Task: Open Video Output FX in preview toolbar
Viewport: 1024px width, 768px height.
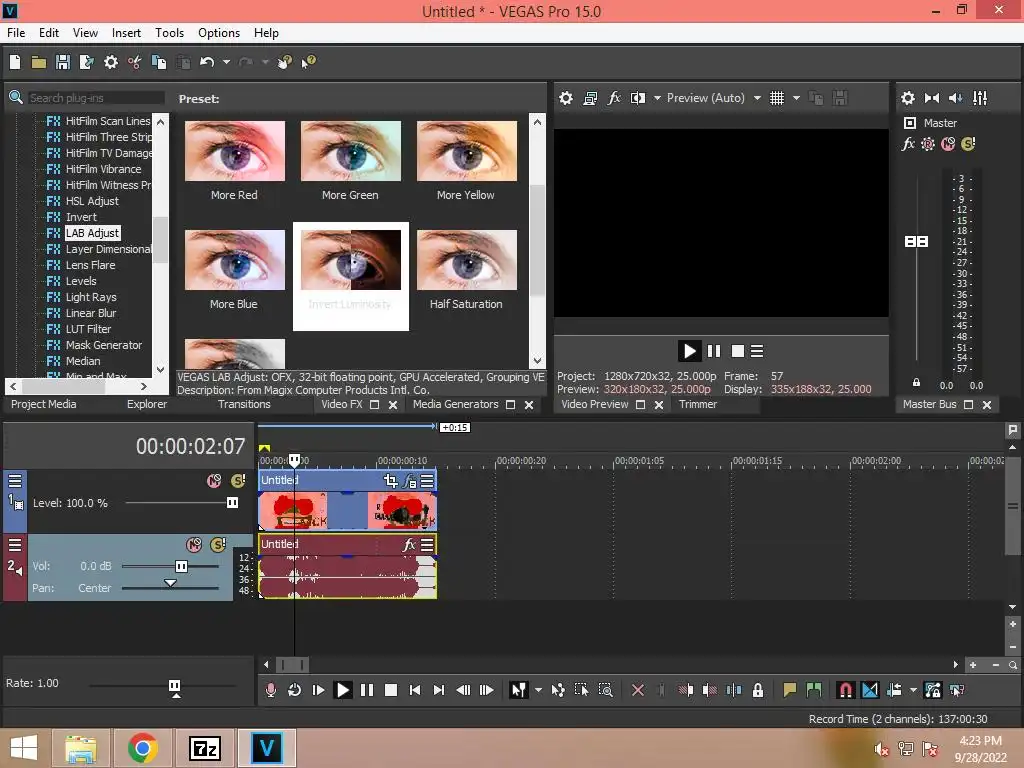Action: click(614, 98)
